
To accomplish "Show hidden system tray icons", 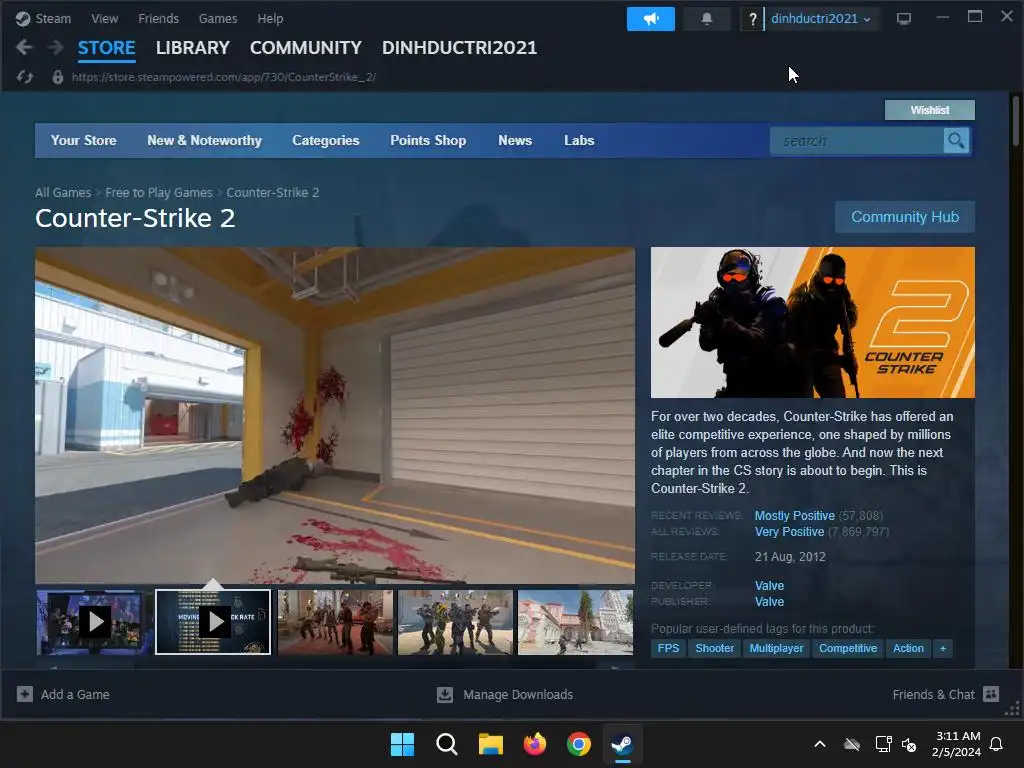I will [x=820, y=744].
